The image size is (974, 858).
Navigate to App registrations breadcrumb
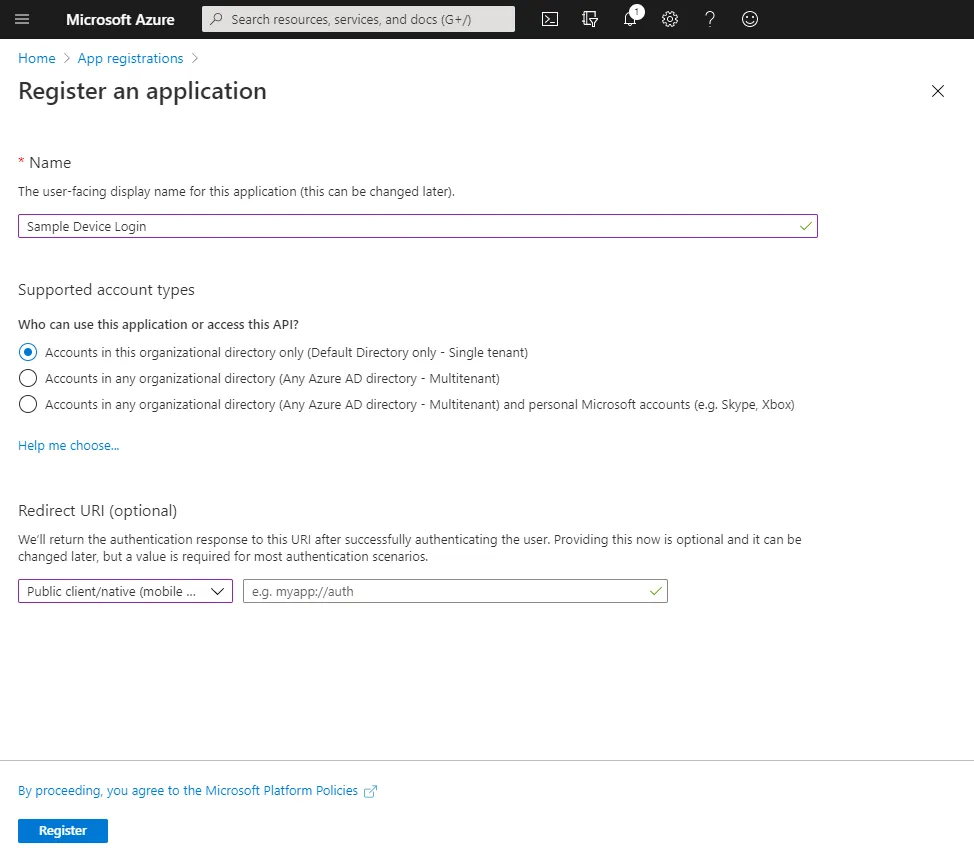click(130, 58)
